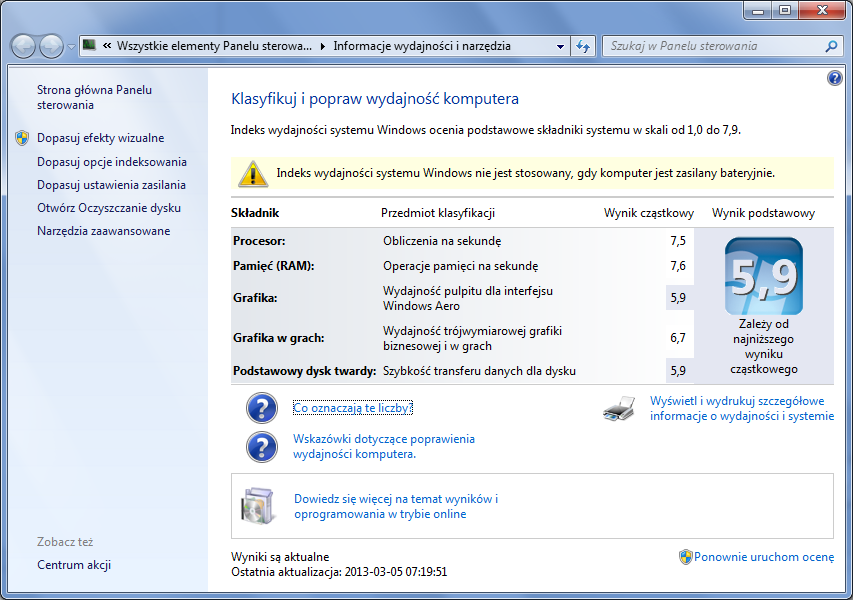Open 'Dopasuj efekty wizualne' link

coord(101,138)
